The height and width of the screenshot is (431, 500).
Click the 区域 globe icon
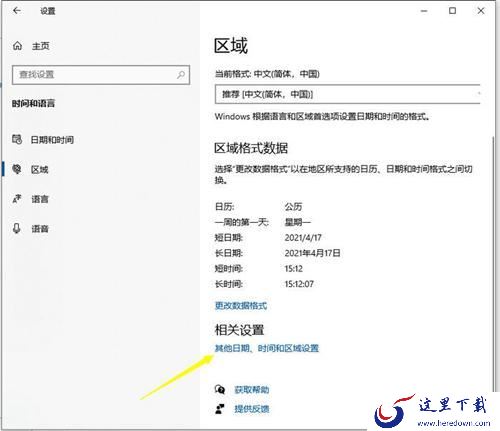tap(17, 169)
